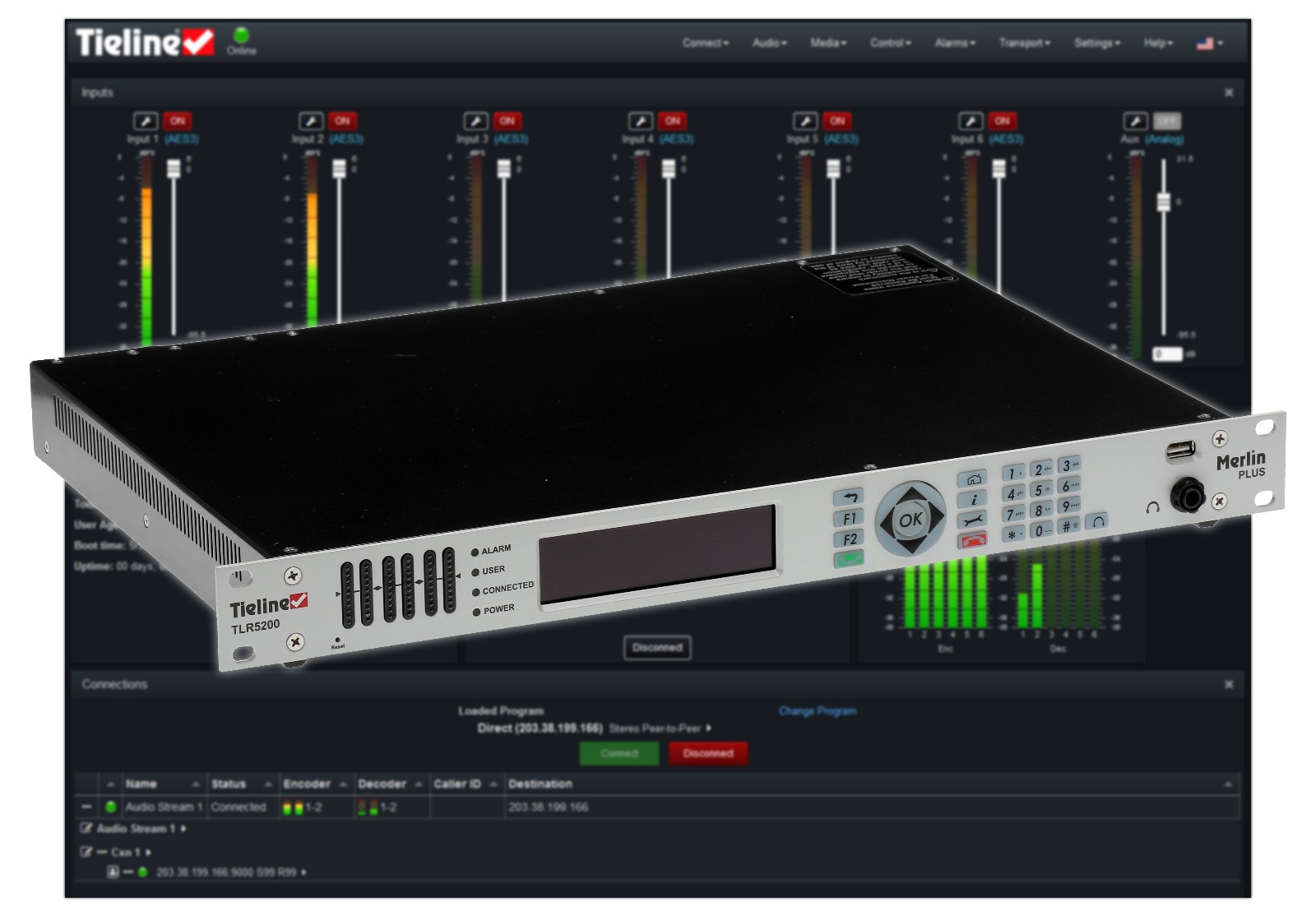Image resolution: width=1316 pixels, height=920 pixels.
Task: Open the Alarms dropdown menu
Action: pos(955,43)
